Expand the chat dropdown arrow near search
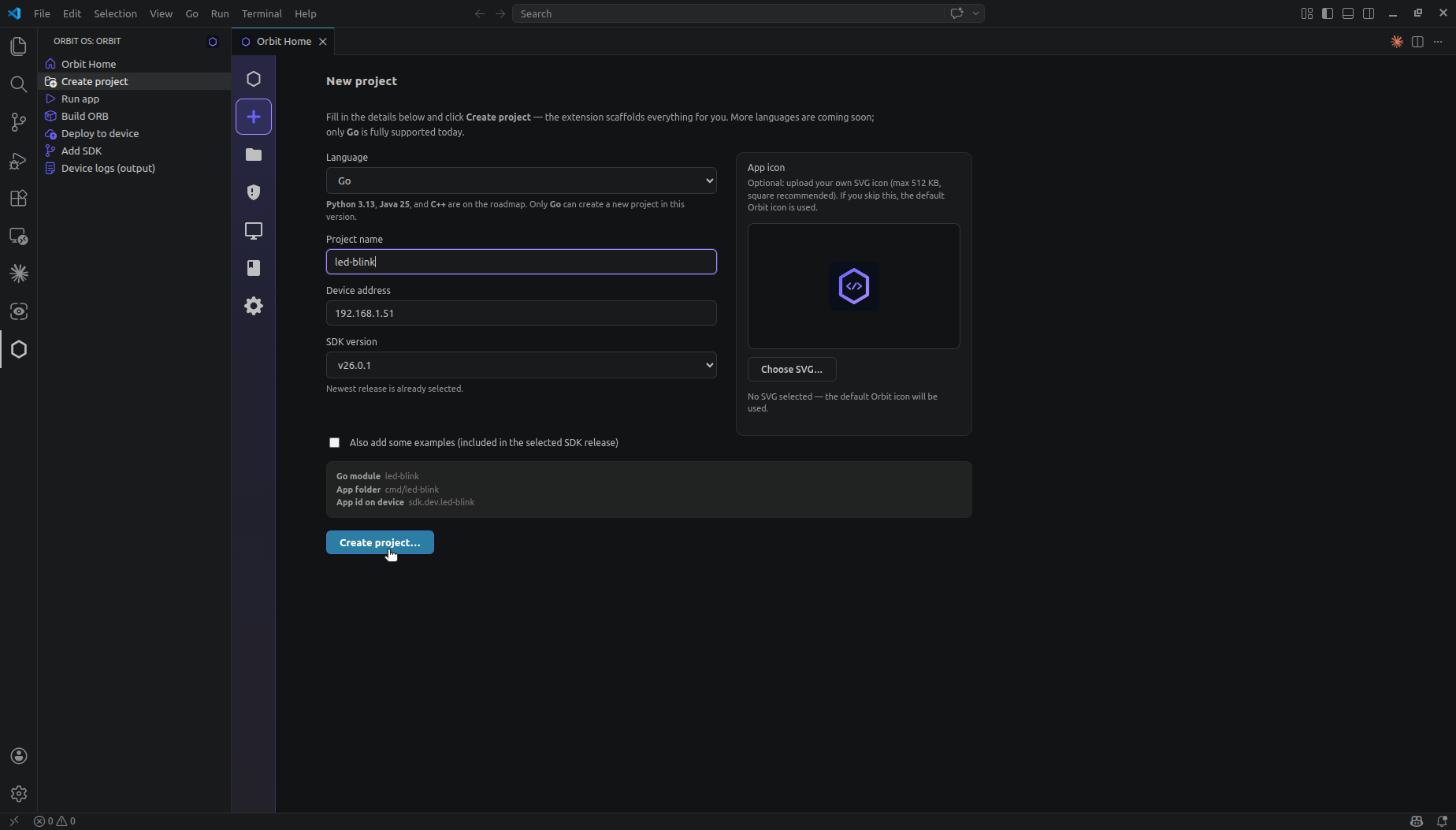 975,13
